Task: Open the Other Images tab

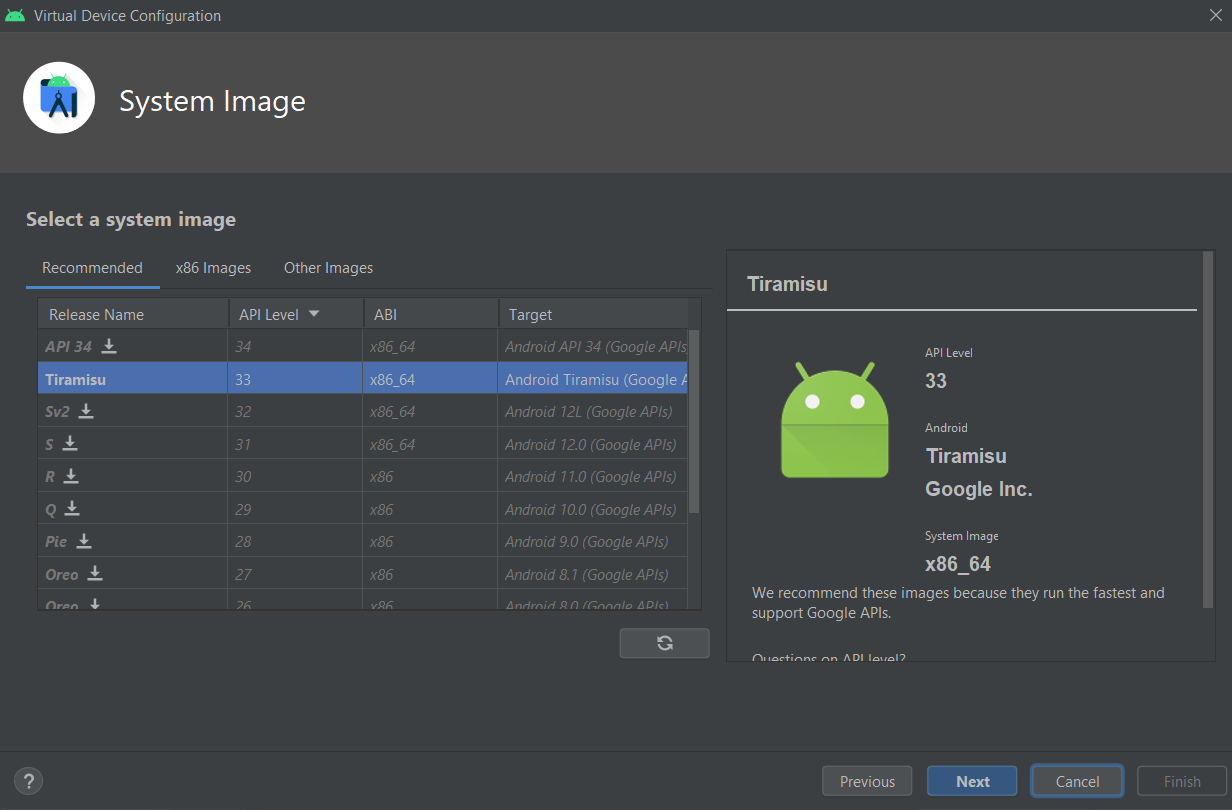Action: tap(328, 268)
